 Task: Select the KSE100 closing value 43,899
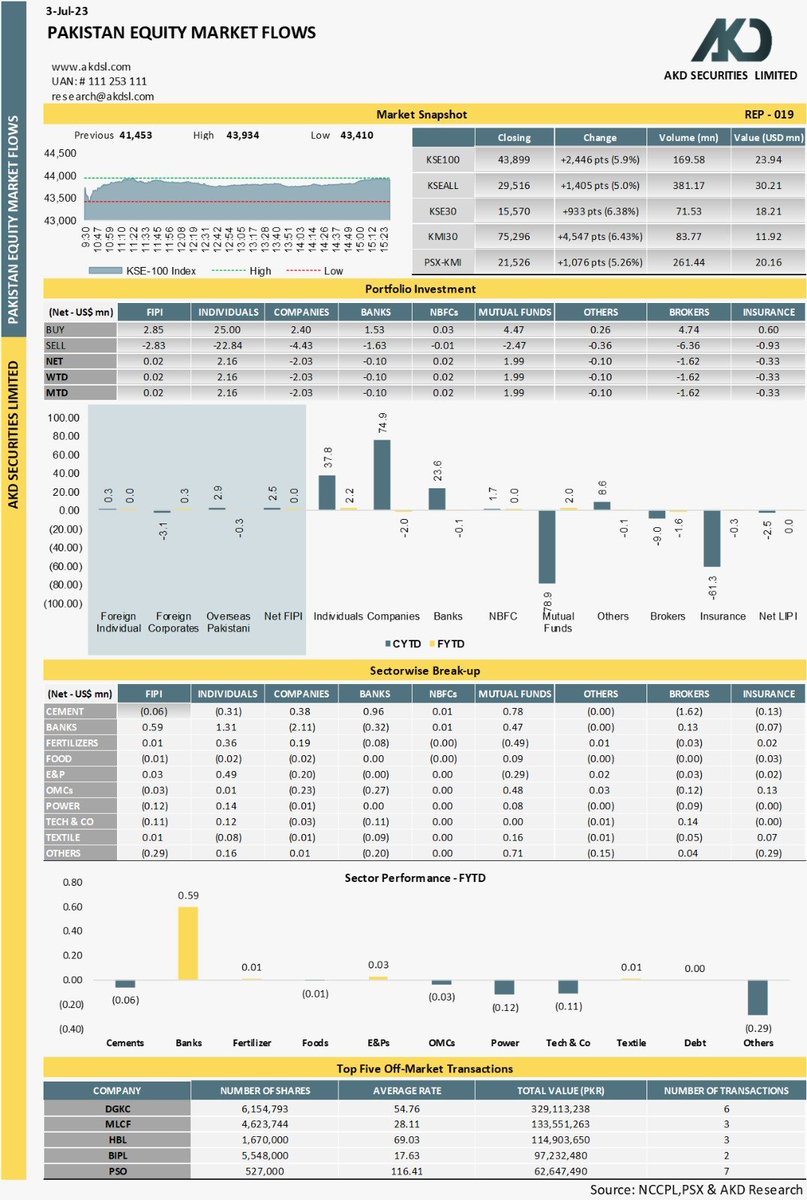pos(513,158)
